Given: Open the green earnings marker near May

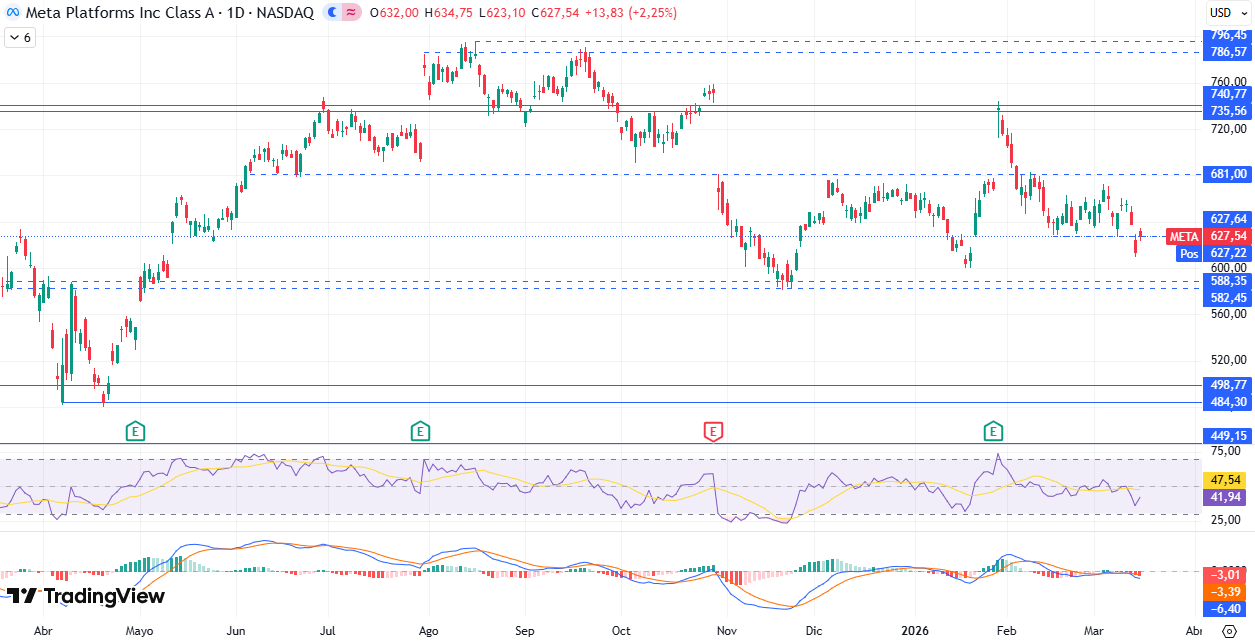Looking at the screenshot, I should click(136, 432).
